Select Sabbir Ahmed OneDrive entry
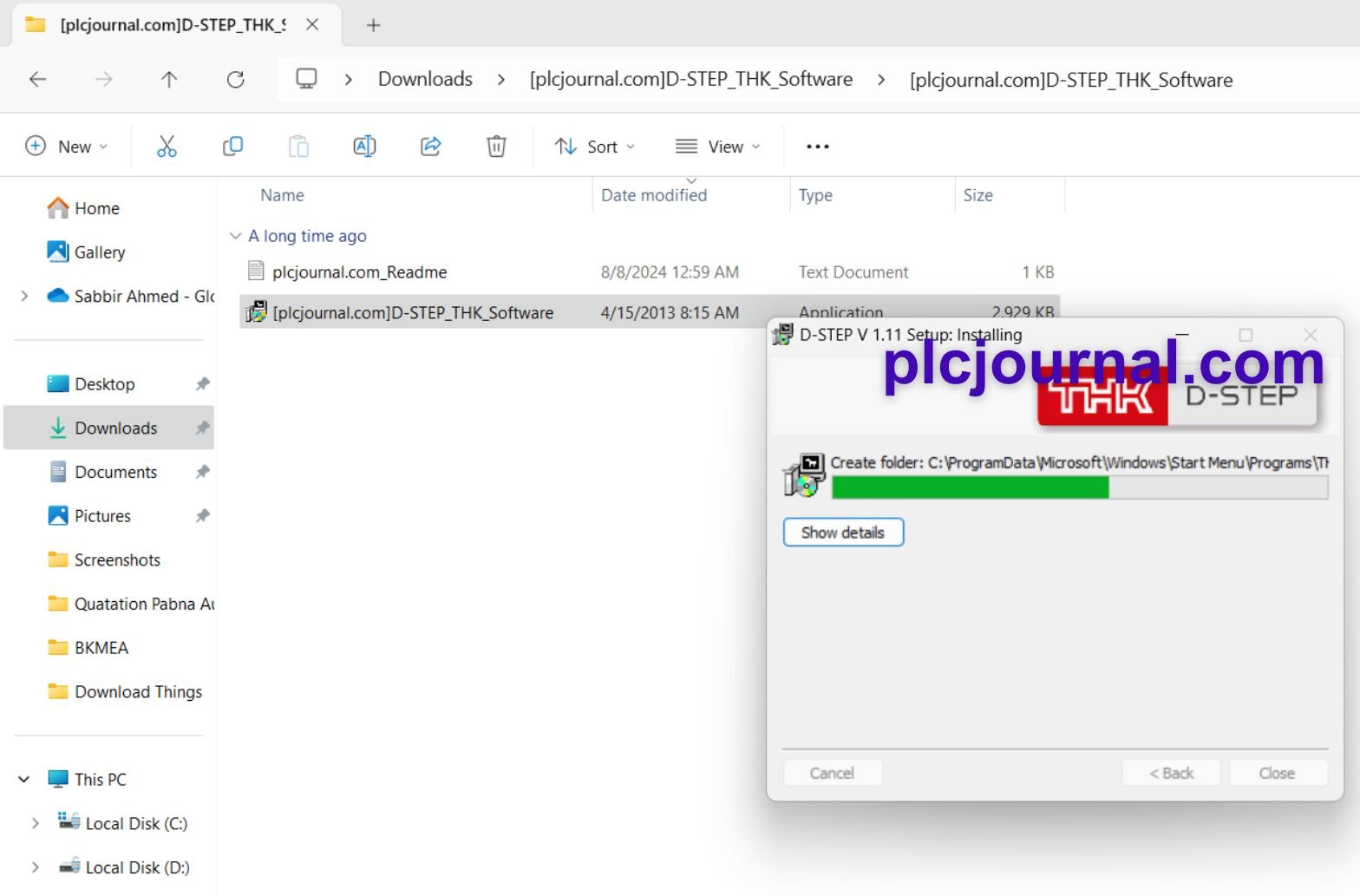Image resolution: width=1360 pixels, height=896 pixels. (x=130, y=296)
